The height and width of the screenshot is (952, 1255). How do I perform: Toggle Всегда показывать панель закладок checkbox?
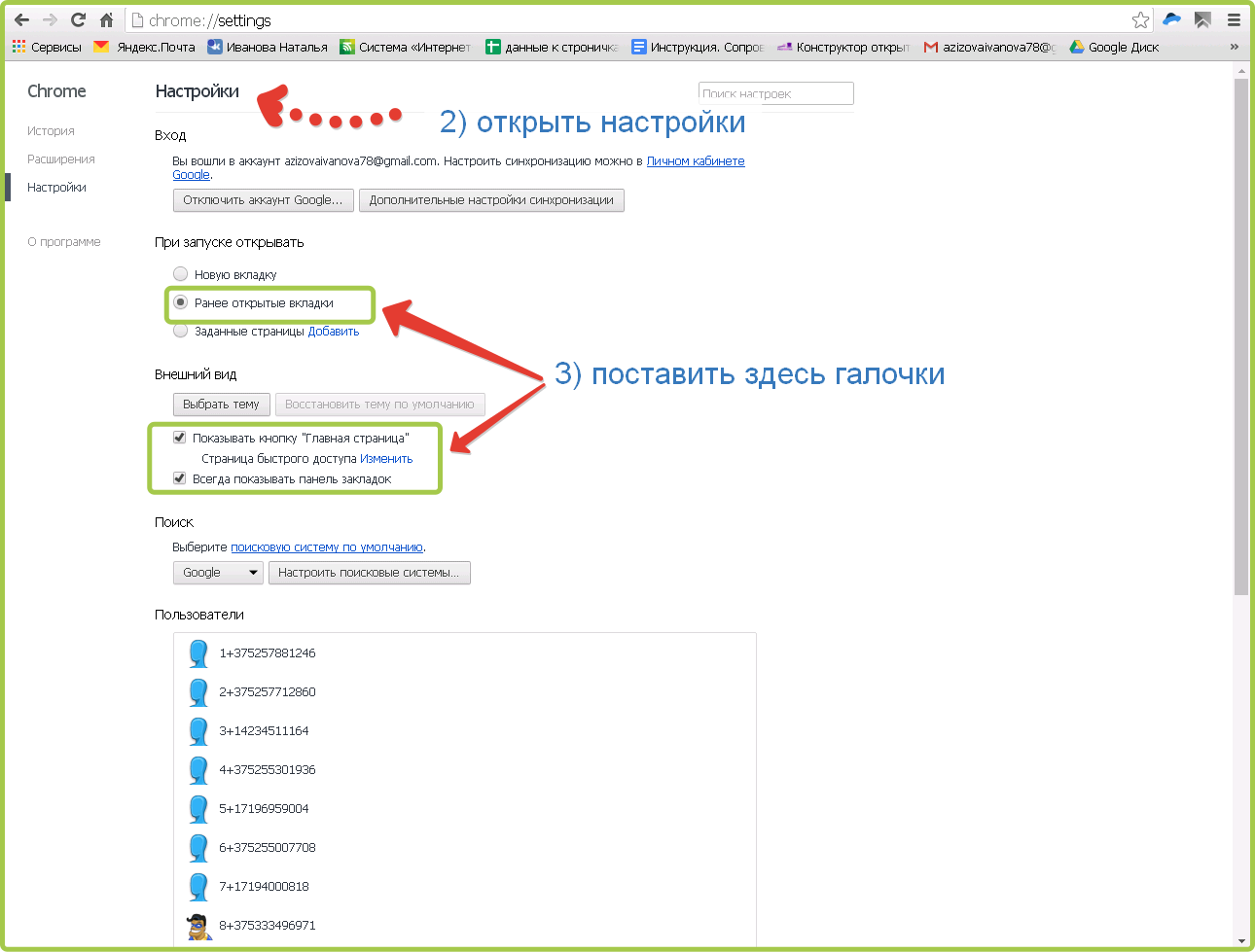[x=179, y=478]
